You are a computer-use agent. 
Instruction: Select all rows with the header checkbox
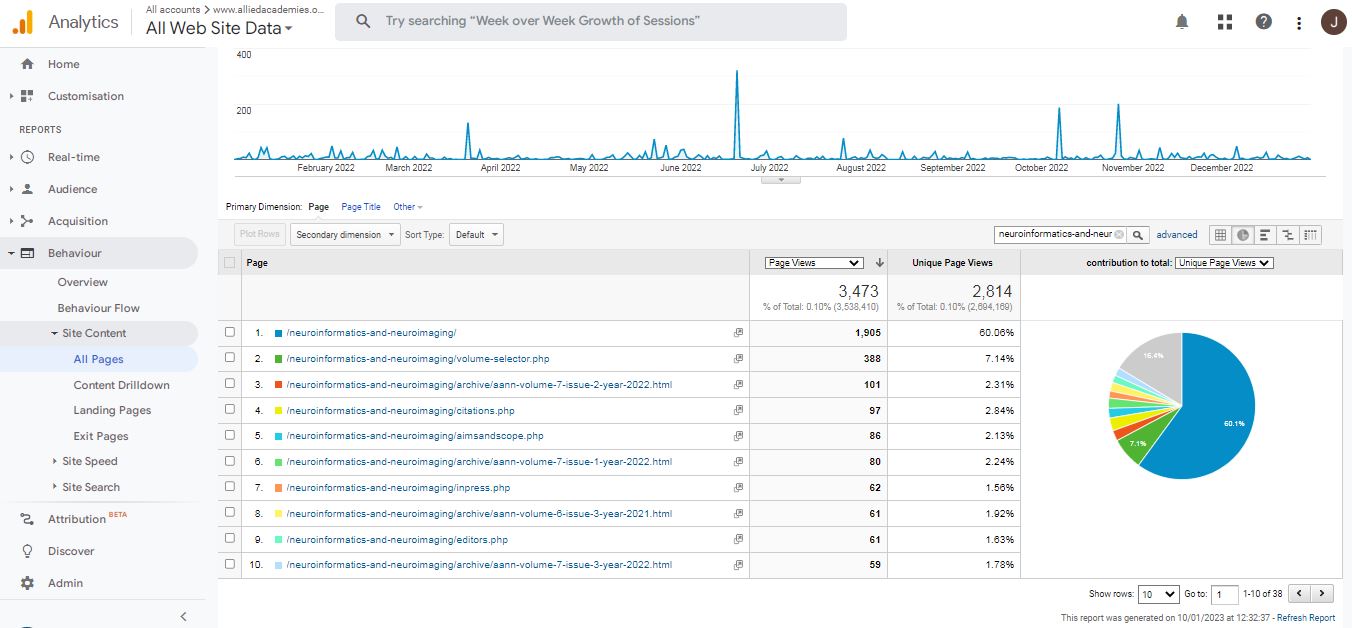point(230,263)
